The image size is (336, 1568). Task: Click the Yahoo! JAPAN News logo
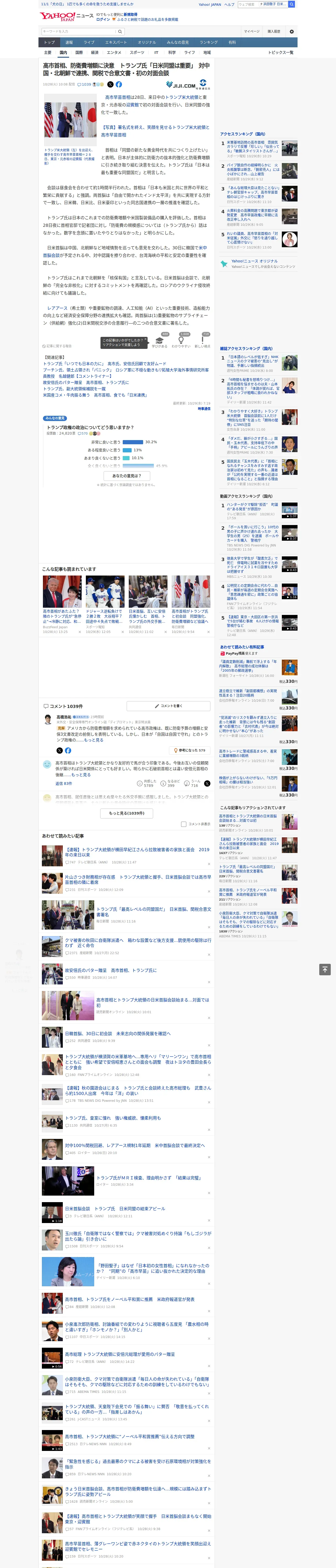66,16
